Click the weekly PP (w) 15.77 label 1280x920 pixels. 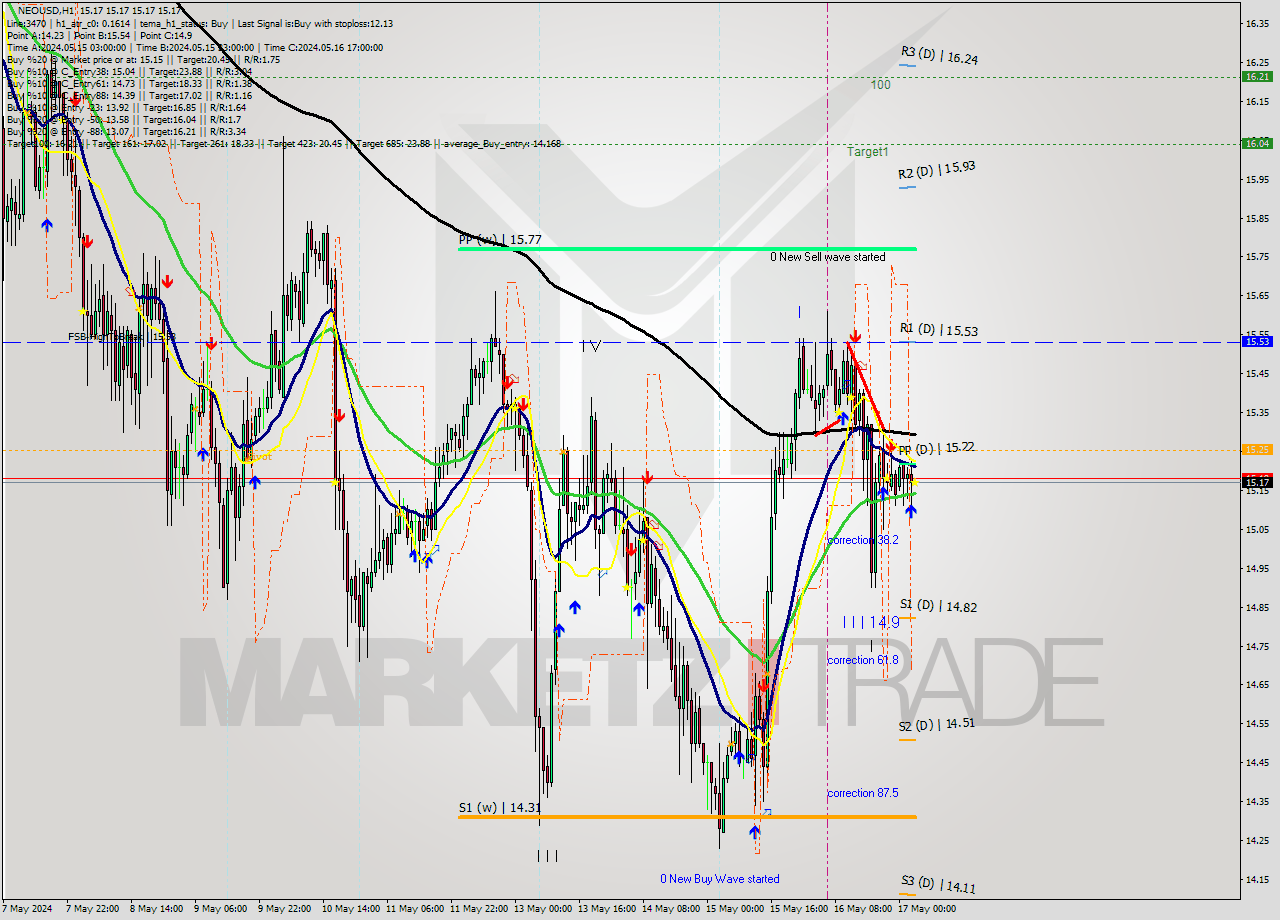pos(500,240)
